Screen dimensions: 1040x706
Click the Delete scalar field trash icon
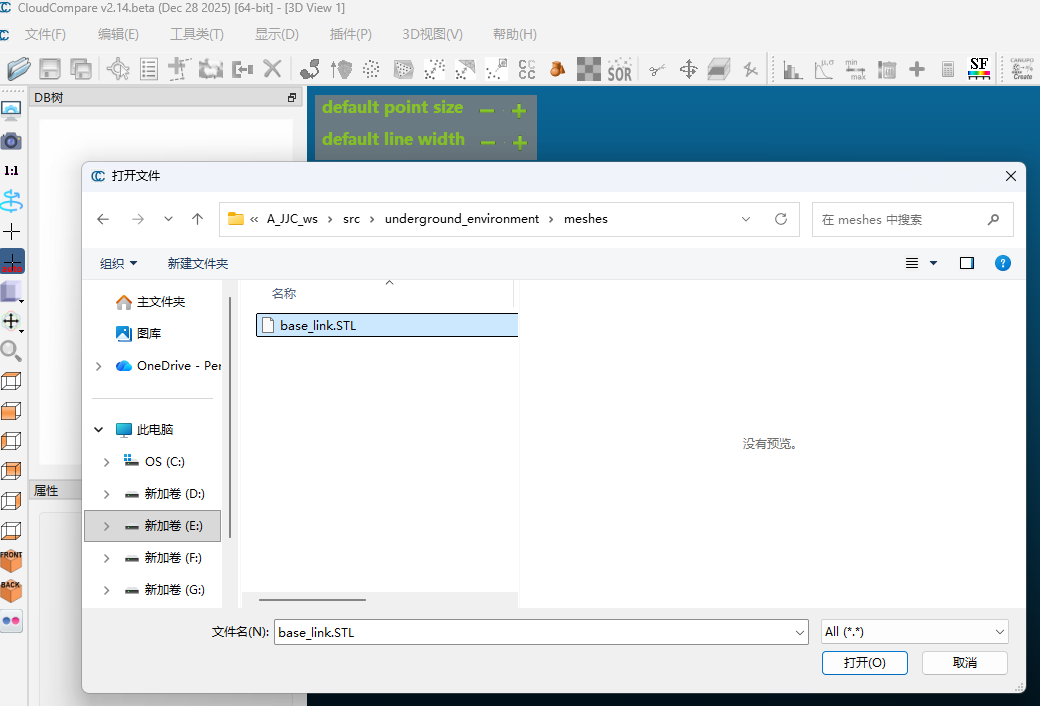tap(886, 69)
